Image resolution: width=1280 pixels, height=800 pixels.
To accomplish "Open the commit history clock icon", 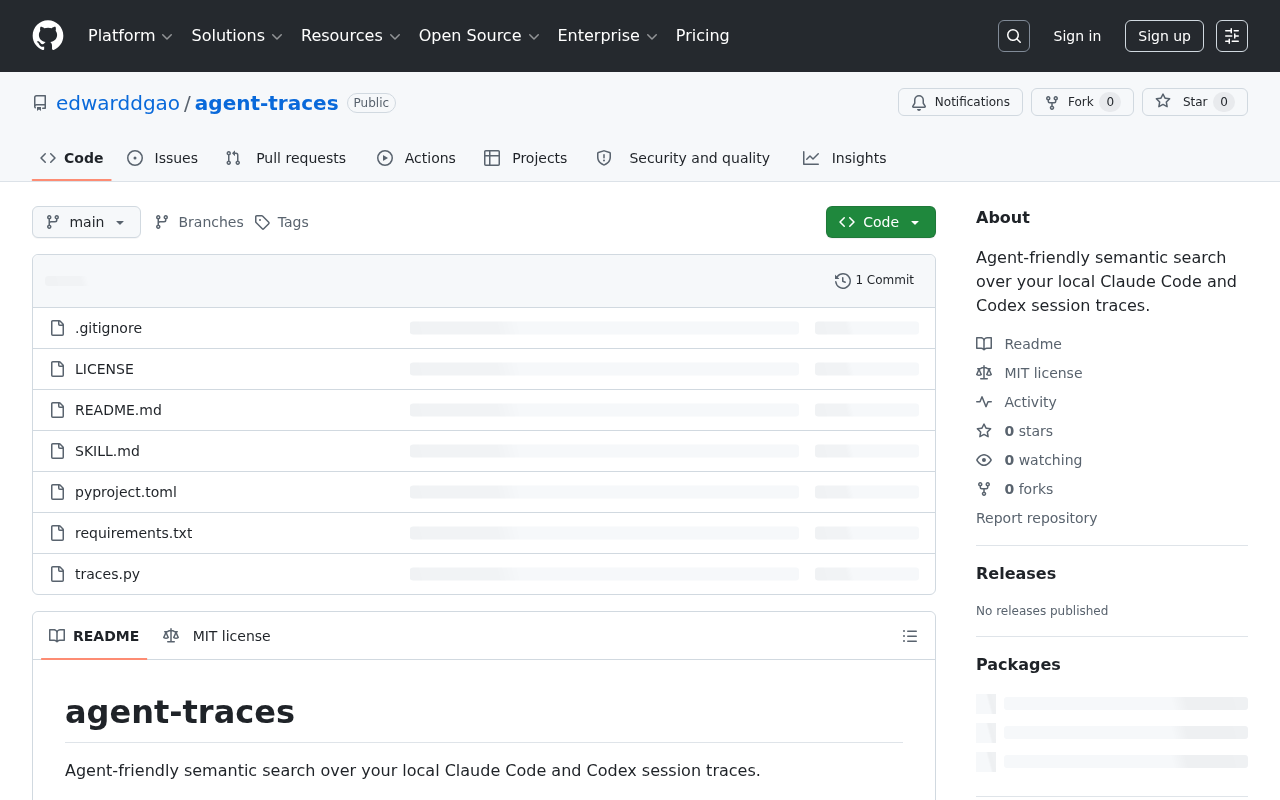I will (843, 281).
